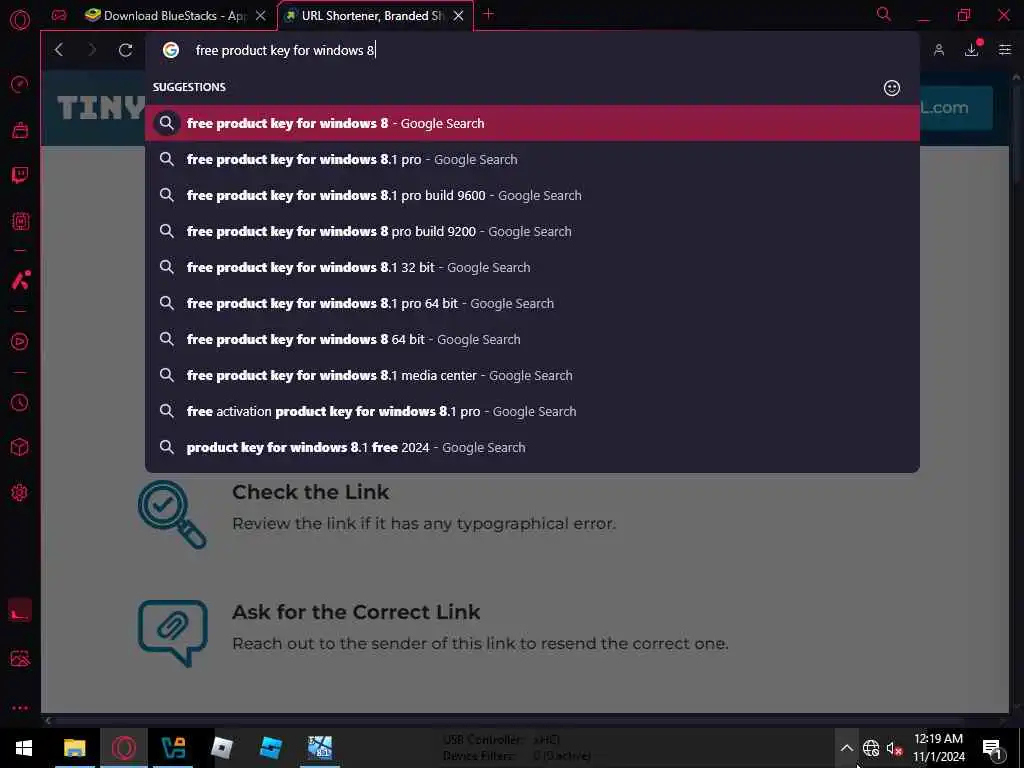1024x768 pixels.
Task: Reload the current page
Action: point(125,50)
